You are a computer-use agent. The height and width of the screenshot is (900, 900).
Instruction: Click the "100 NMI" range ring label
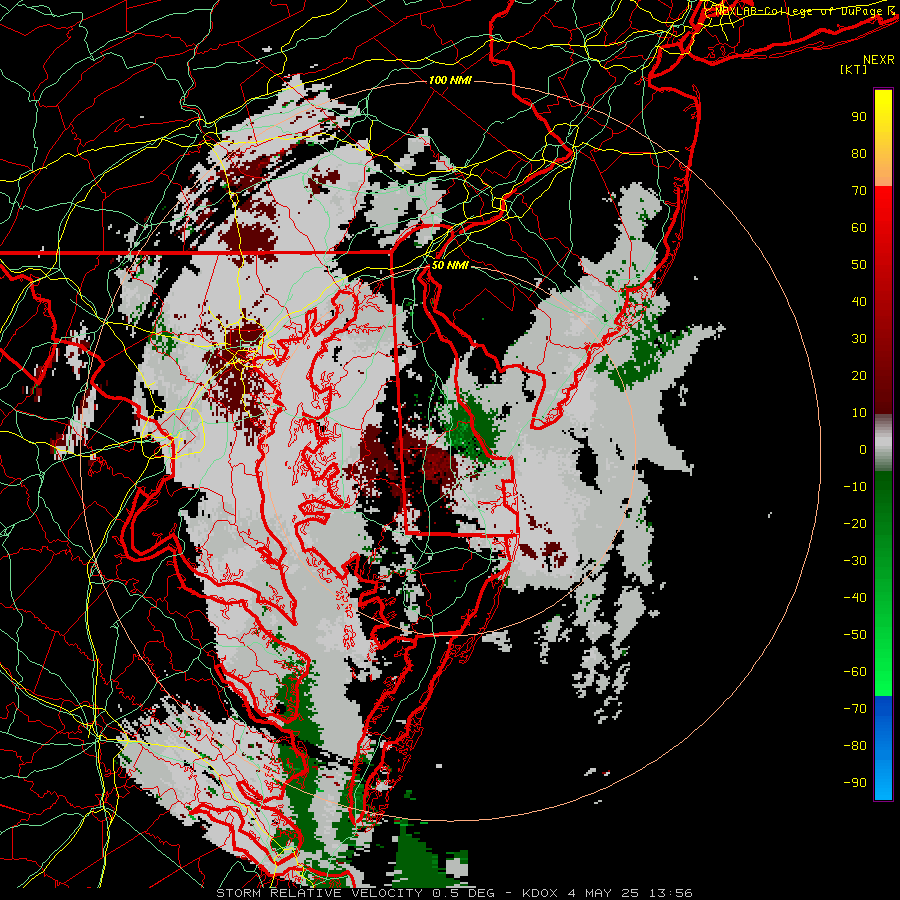[450, 80]
